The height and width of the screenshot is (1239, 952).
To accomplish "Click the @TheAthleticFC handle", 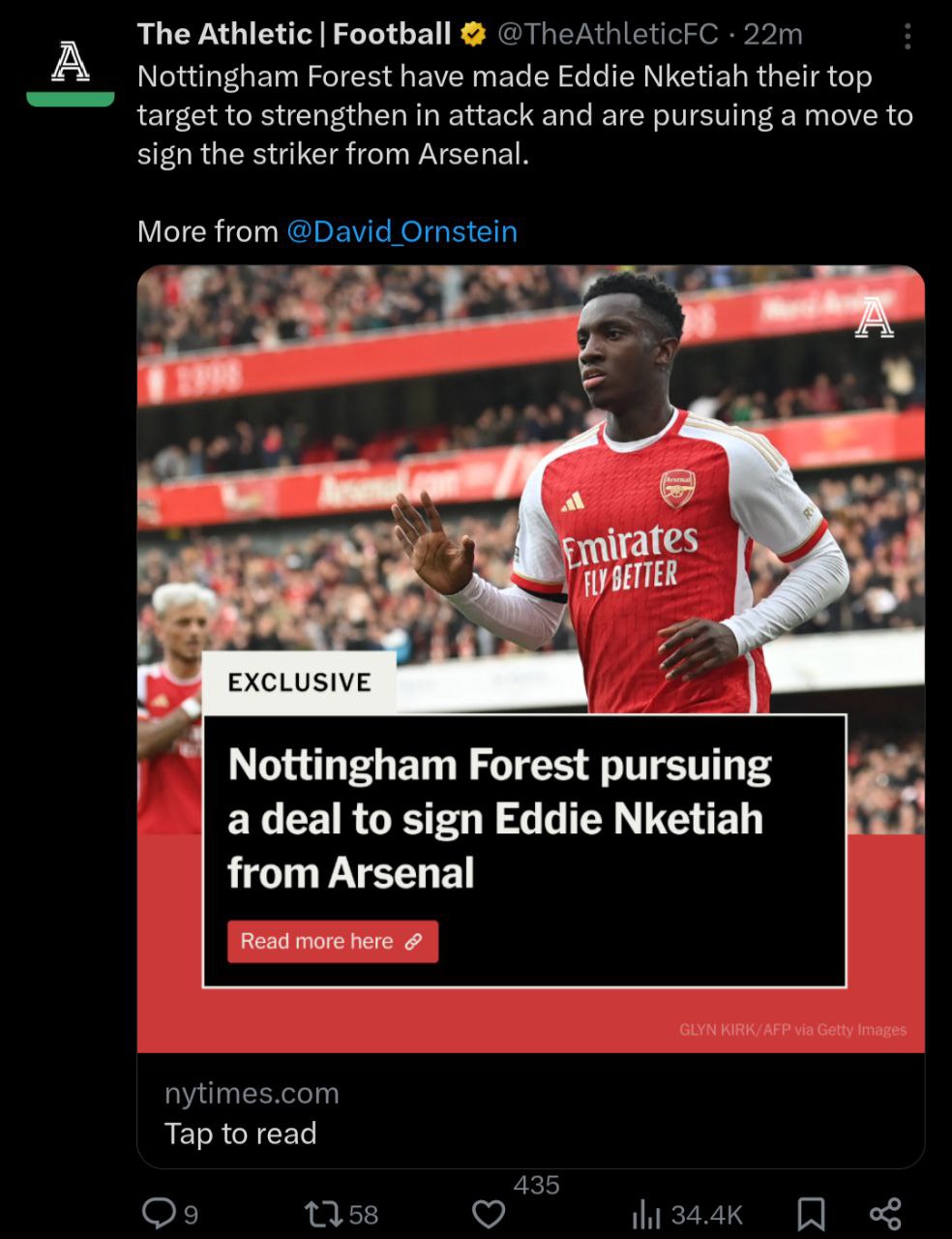I will coord(608,35).
